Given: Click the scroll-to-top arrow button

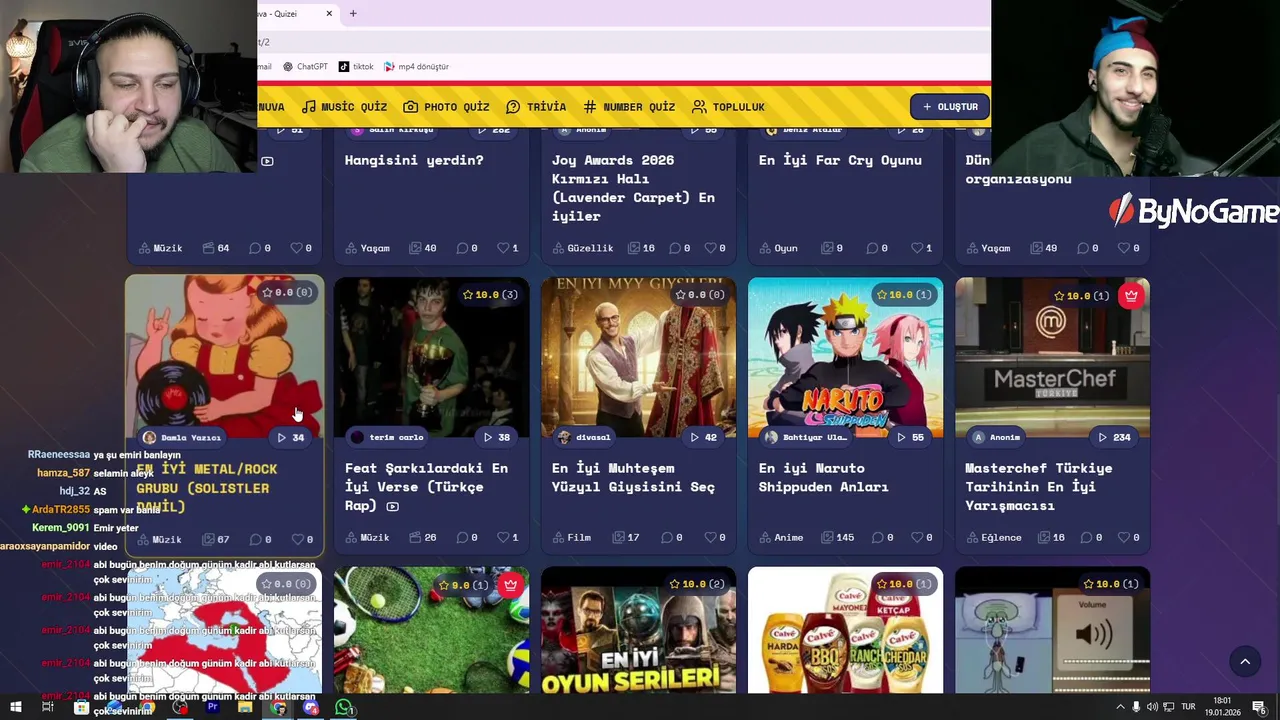Looking at the screenshot, I should (x=1245, y=661).
